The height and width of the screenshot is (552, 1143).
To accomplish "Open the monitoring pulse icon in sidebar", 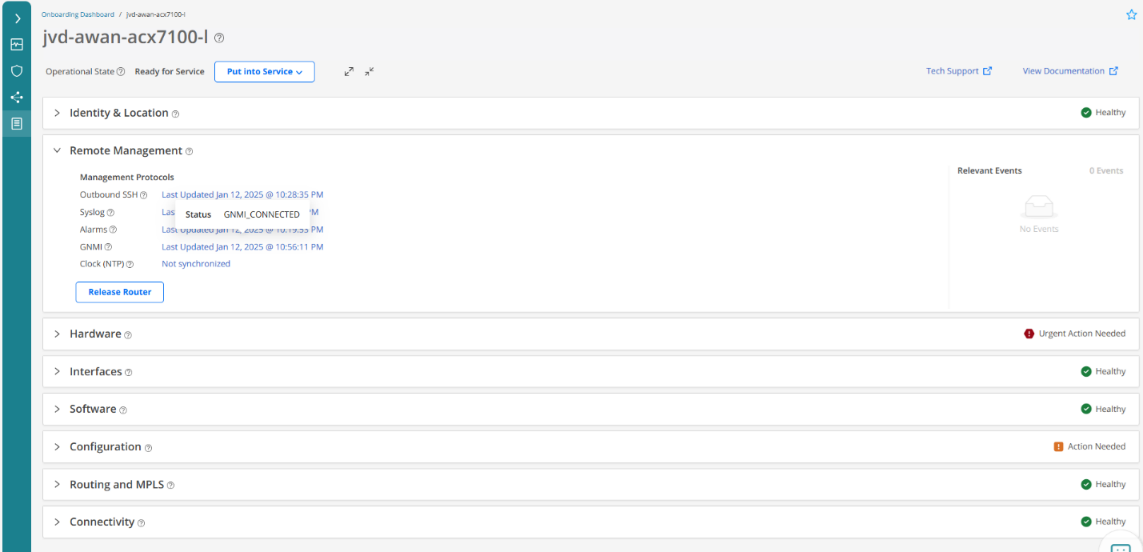I will tap(17, 44).
